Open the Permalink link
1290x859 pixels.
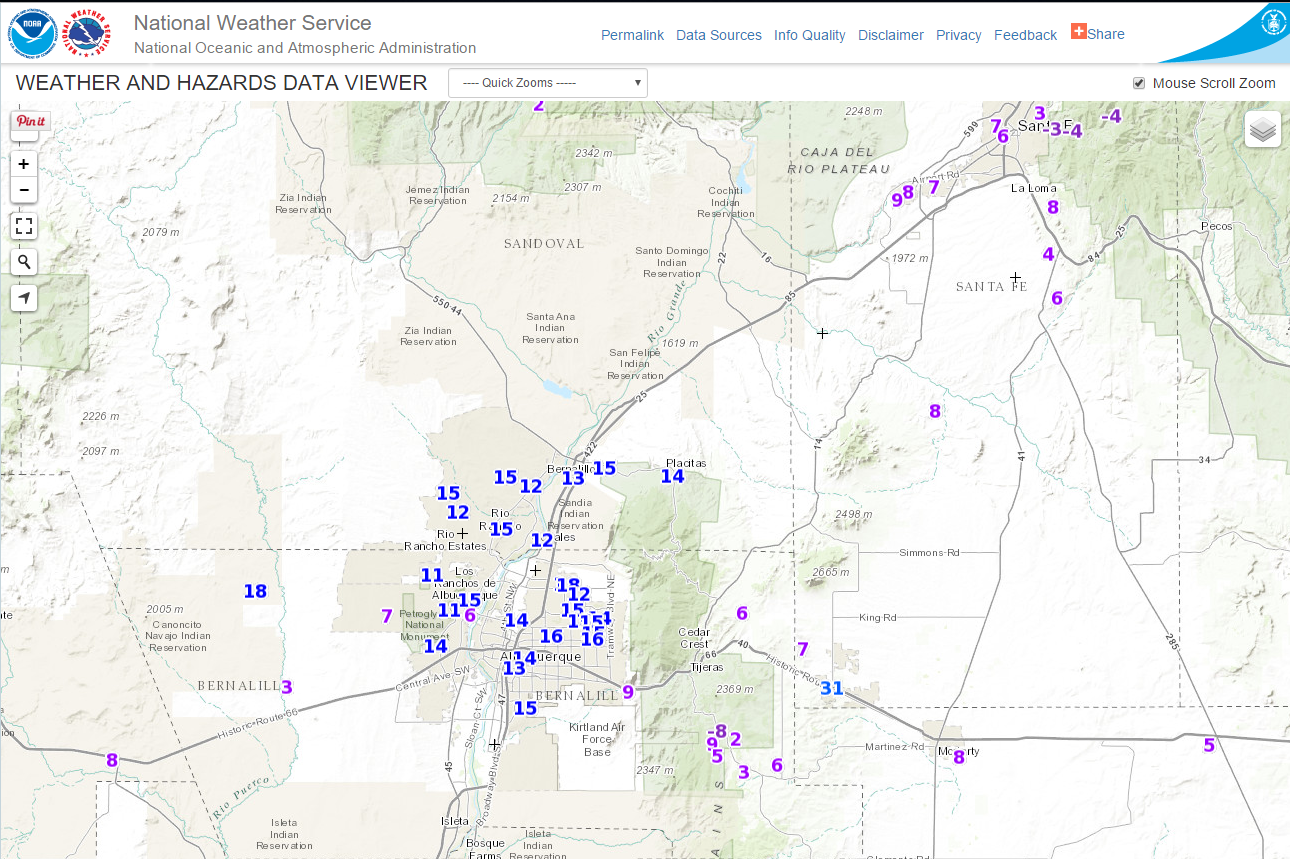632,35
